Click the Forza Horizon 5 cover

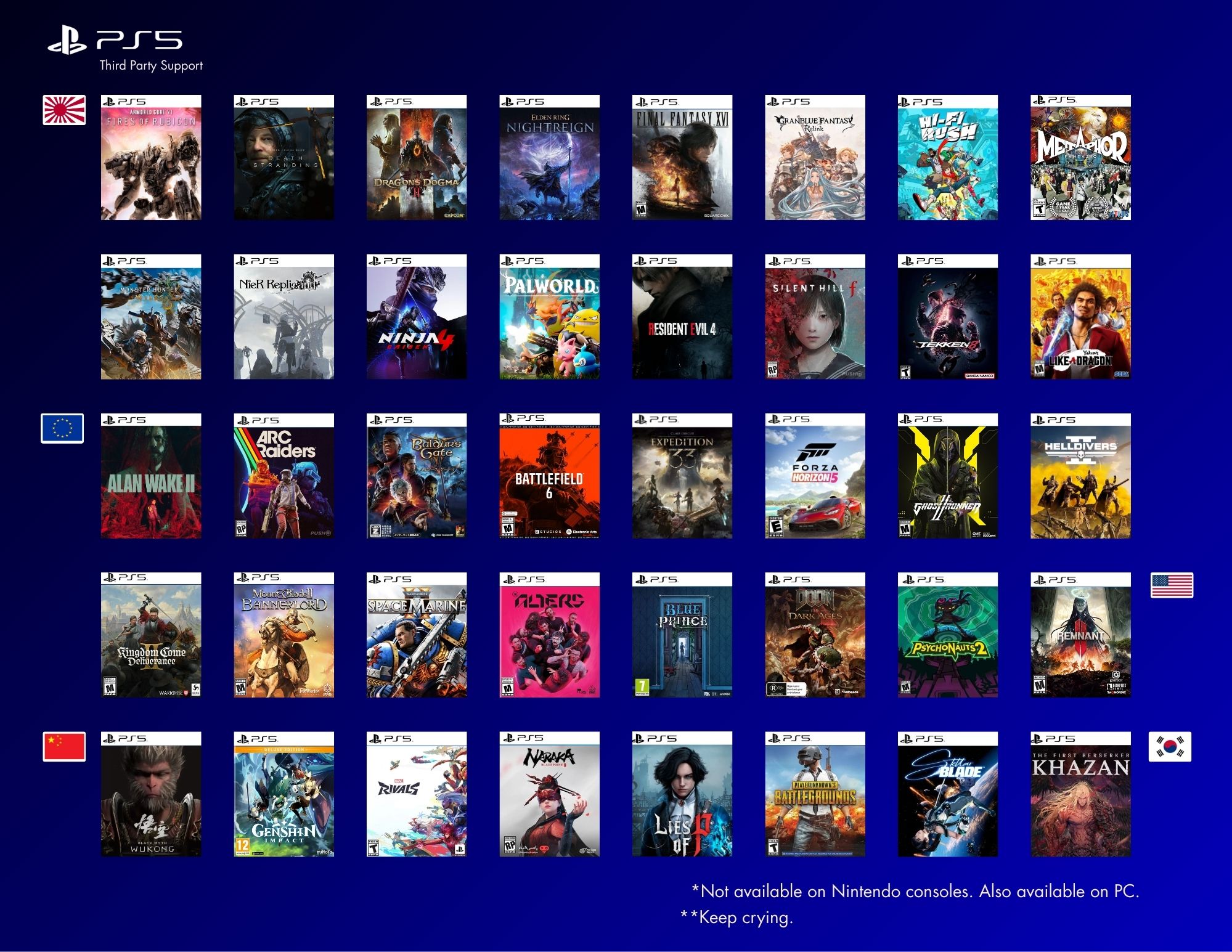[x=815, y=476]
